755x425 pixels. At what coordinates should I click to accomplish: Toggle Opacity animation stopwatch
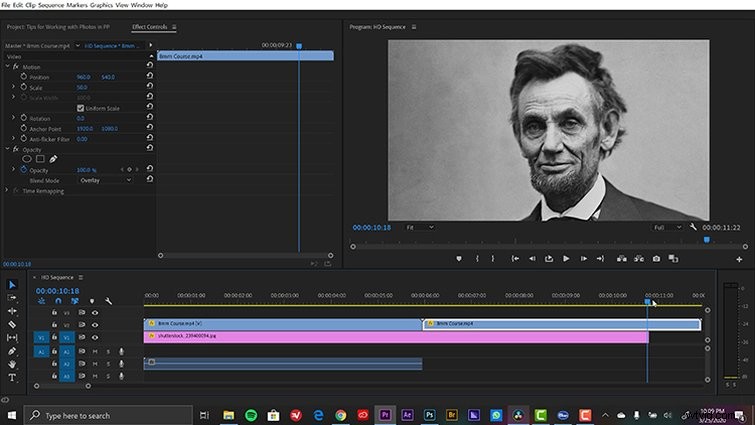click(x=24, y=169)
